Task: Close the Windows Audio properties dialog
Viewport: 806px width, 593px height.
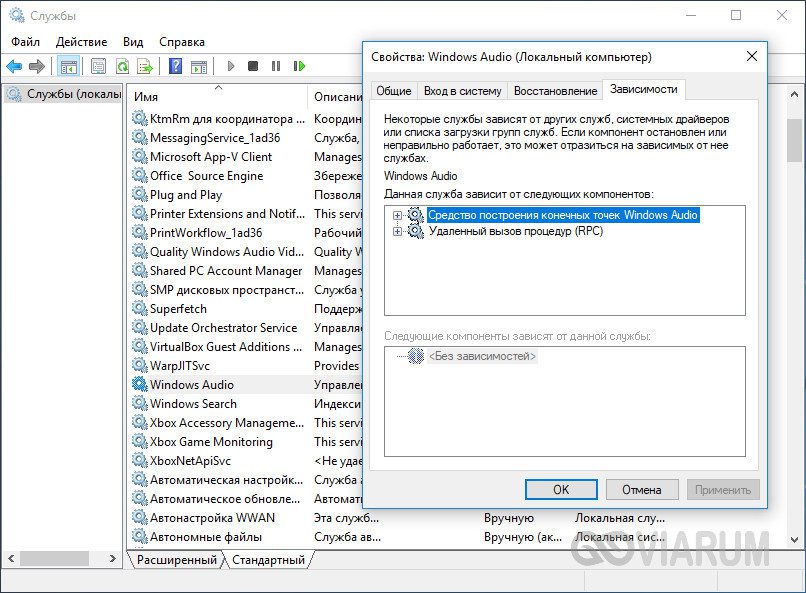Action: click(752, 57)
